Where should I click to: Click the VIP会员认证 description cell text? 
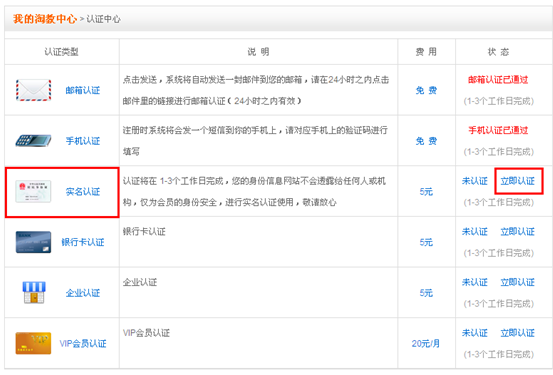(146, 333)
